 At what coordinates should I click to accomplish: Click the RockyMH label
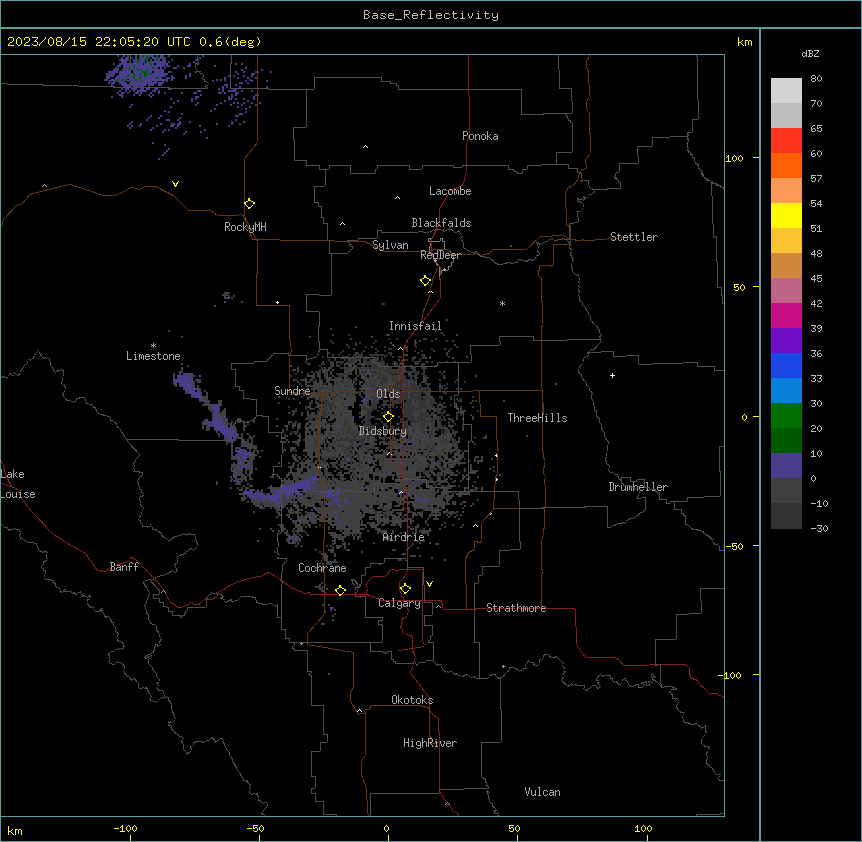[245, 227]
